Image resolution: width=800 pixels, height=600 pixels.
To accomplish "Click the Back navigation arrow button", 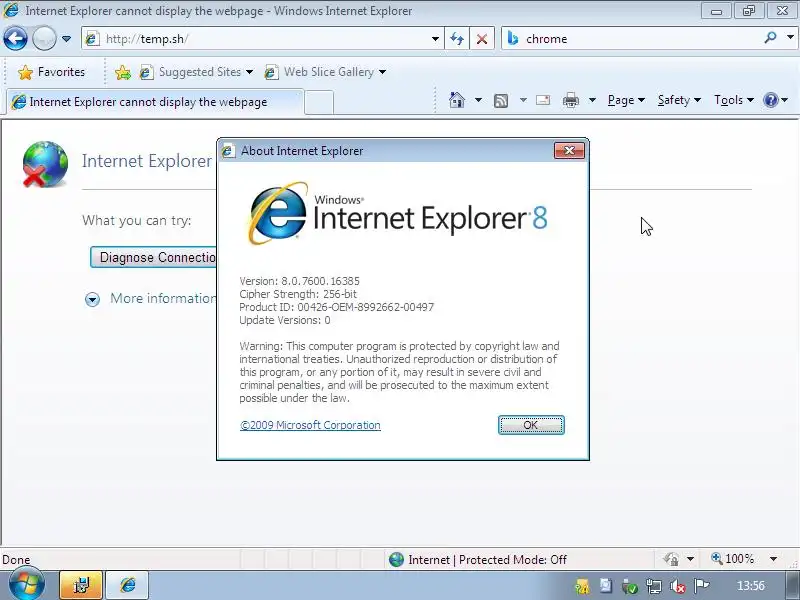I will (x=15, y=39).
